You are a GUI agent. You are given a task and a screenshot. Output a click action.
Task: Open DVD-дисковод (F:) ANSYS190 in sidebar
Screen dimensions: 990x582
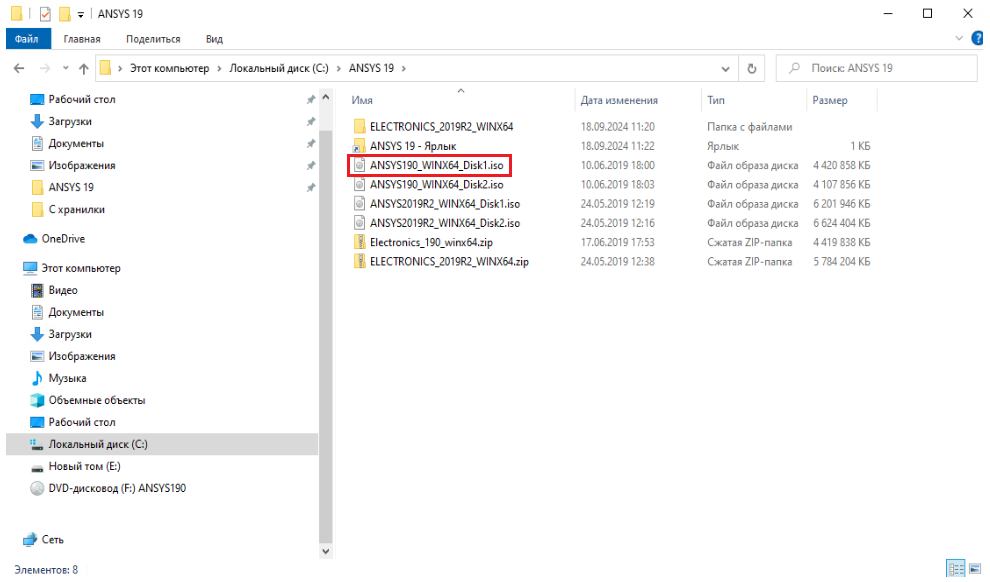click(117, 488)
